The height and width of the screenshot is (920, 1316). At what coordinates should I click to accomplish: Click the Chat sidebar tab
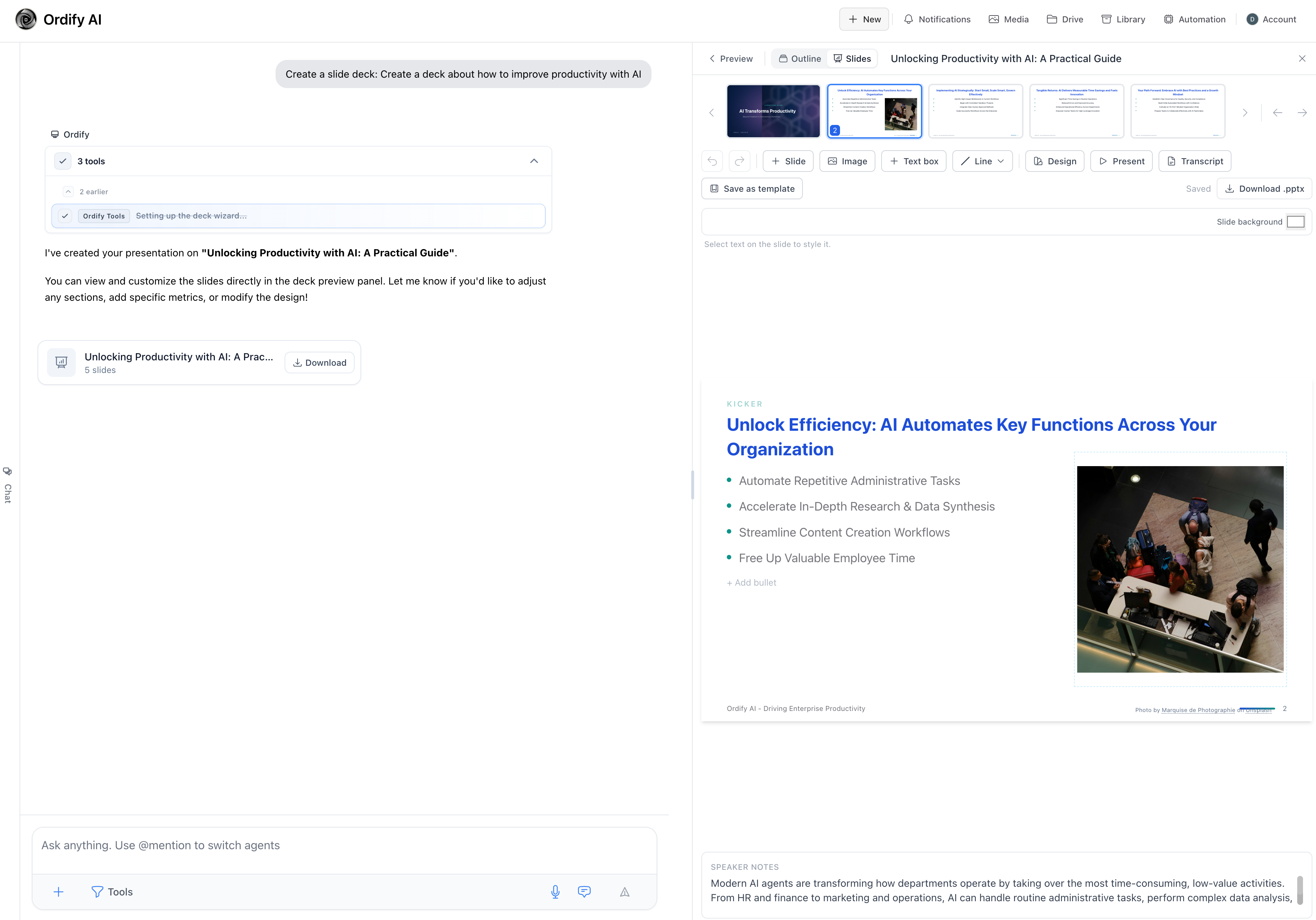[x=8, y=486]
